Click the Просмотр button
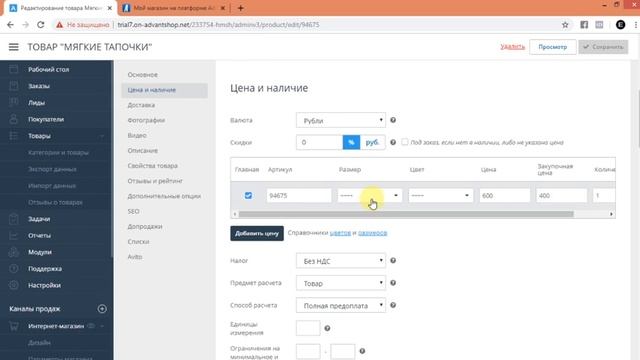This screenshot has height=360, width=640. pos(553,47)
